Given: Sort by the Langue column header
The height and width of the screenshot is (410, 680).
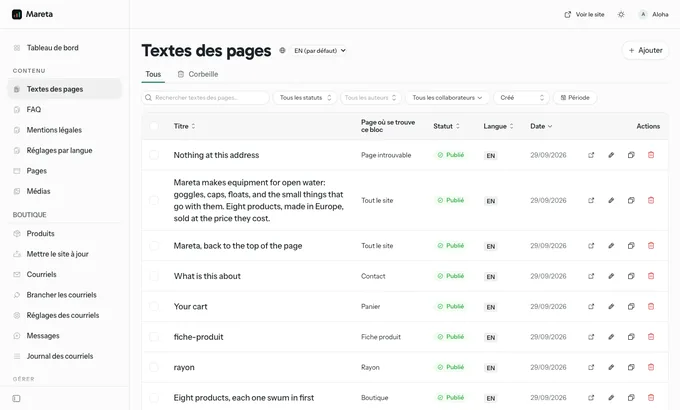Looking at the screenshot, I should point(498,126).
